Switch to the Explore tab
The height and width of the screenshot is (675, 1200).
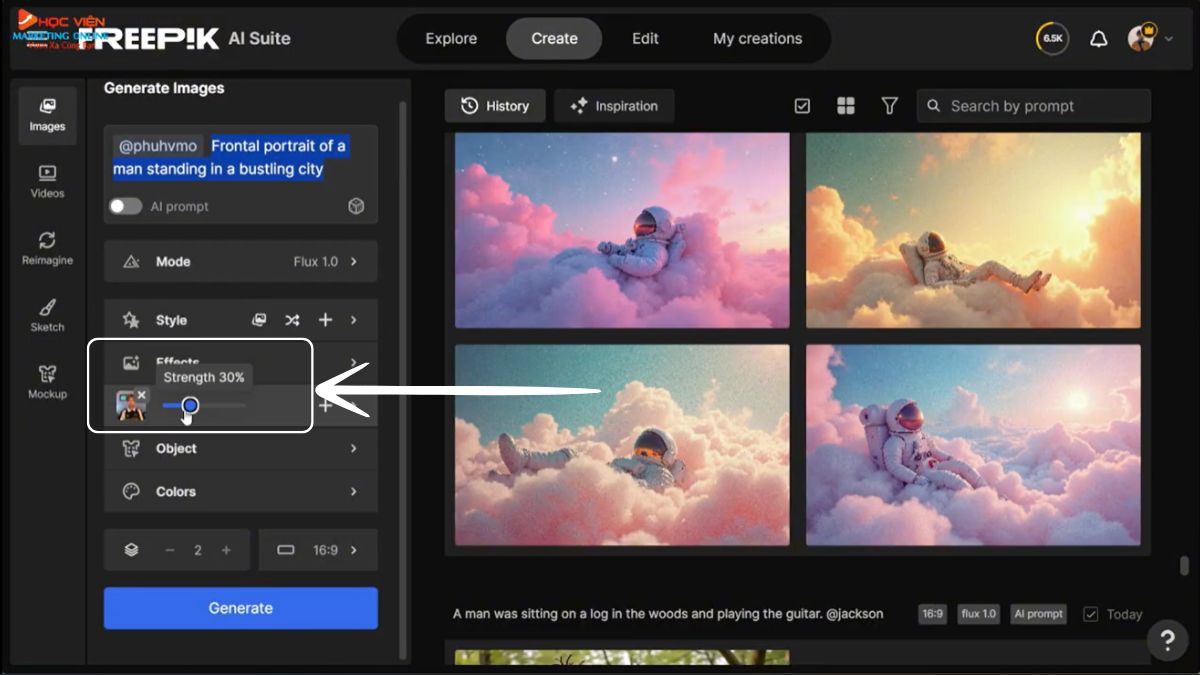pyautogui.click(x=451, y=39)
